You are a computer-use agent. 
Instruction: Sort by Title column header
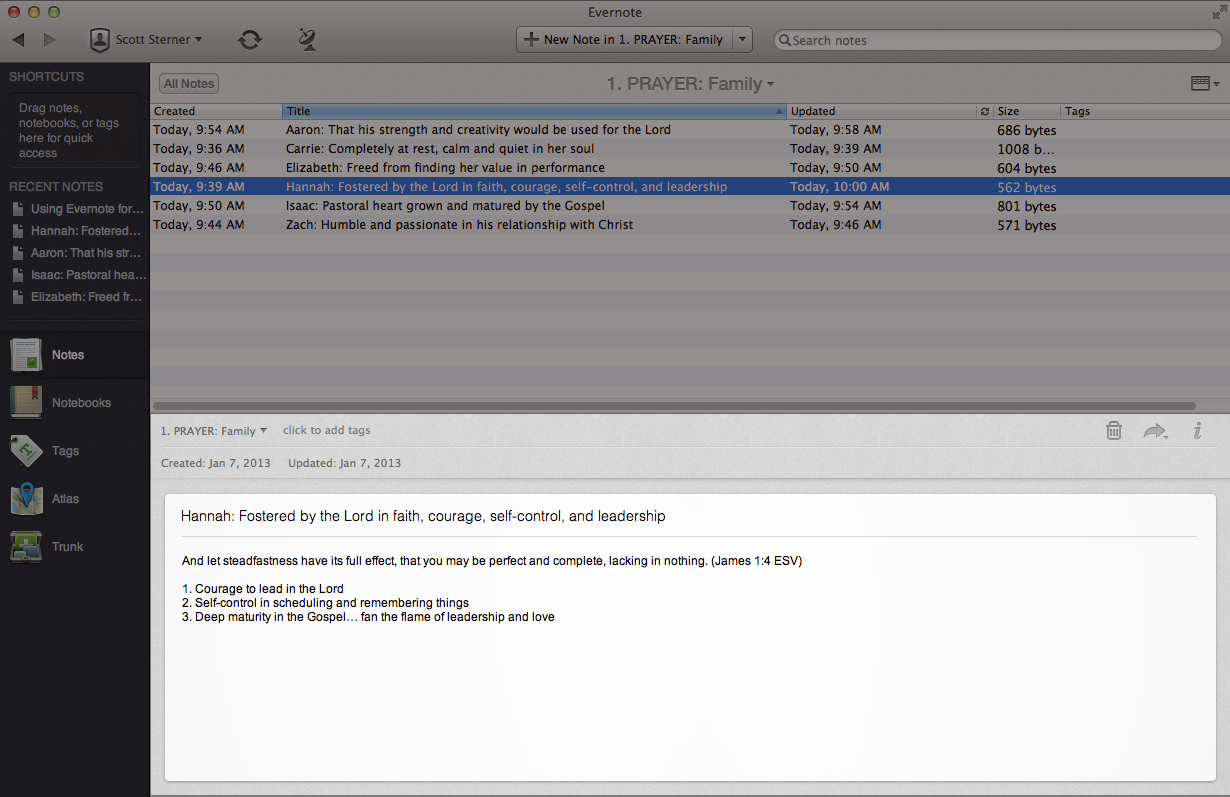535,111
